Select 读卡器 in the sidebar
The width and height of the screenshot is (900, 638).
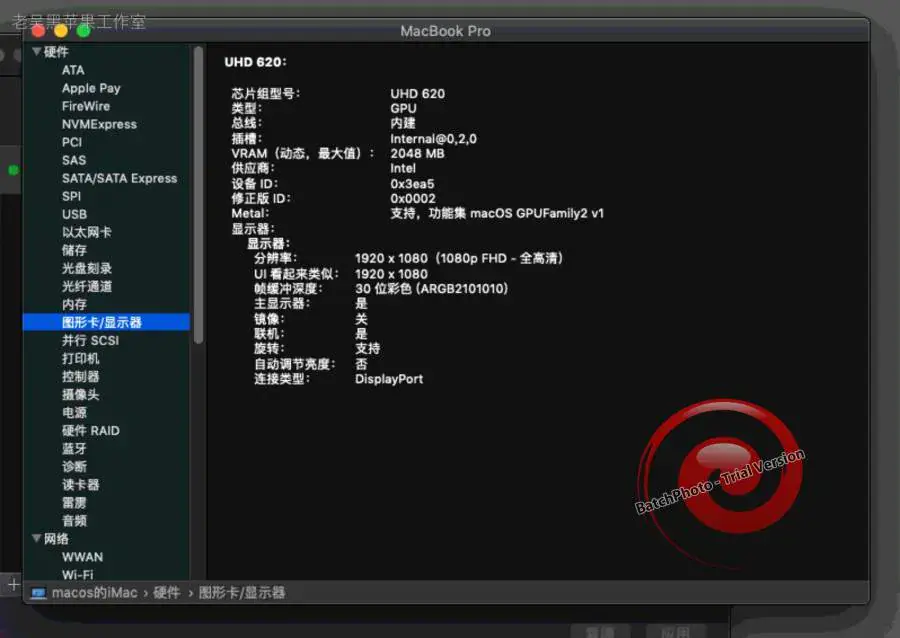coord(81,485)
